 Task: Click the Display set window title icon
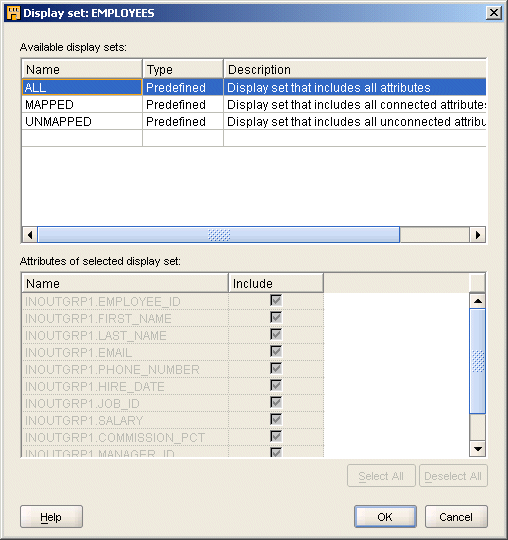pyautogui.click(x=13, y=13)
